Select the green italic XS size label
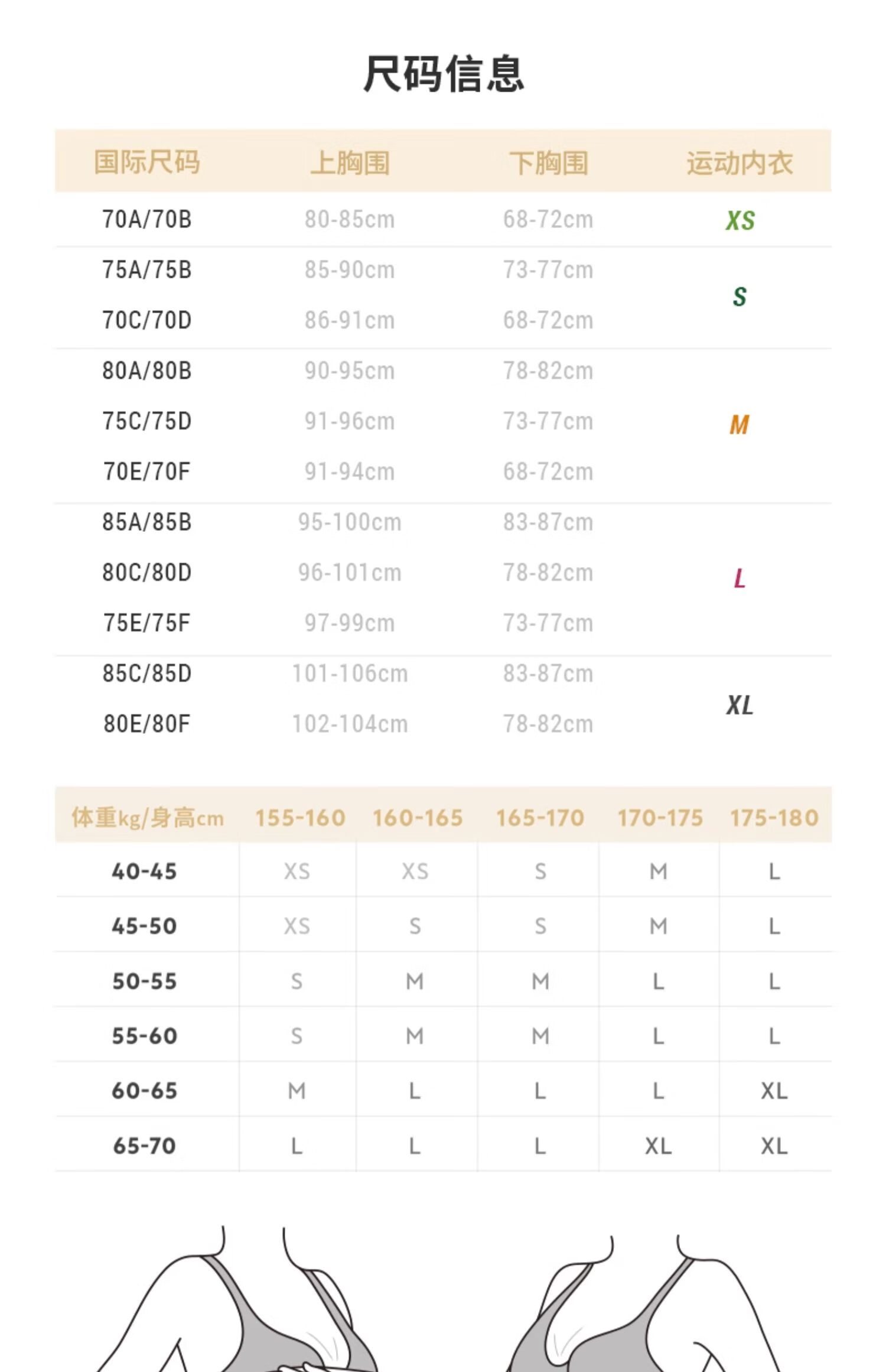The image size is (886, 1372). pos(740,220)
